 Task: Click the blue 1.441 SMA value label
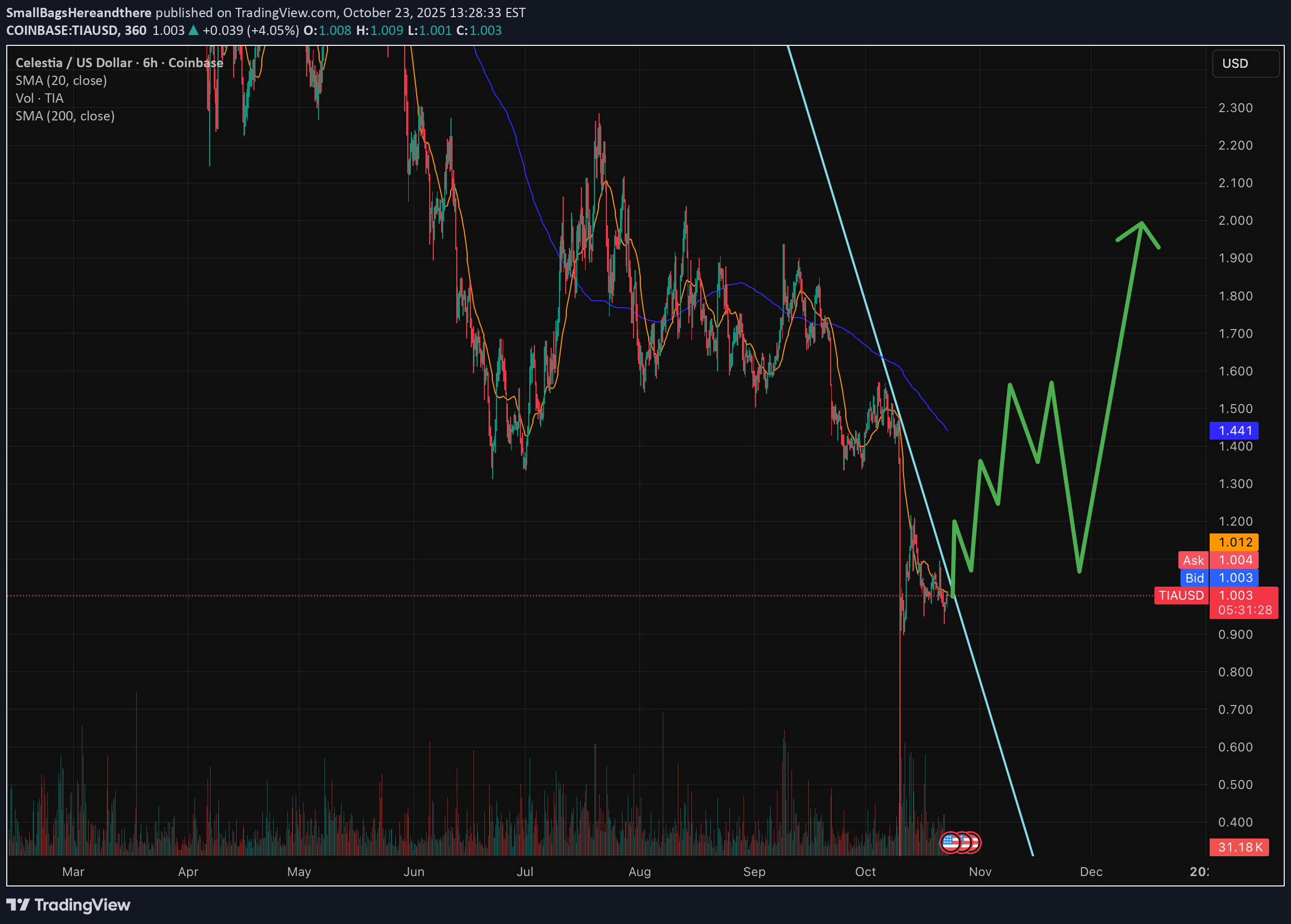pos(1234,431)
